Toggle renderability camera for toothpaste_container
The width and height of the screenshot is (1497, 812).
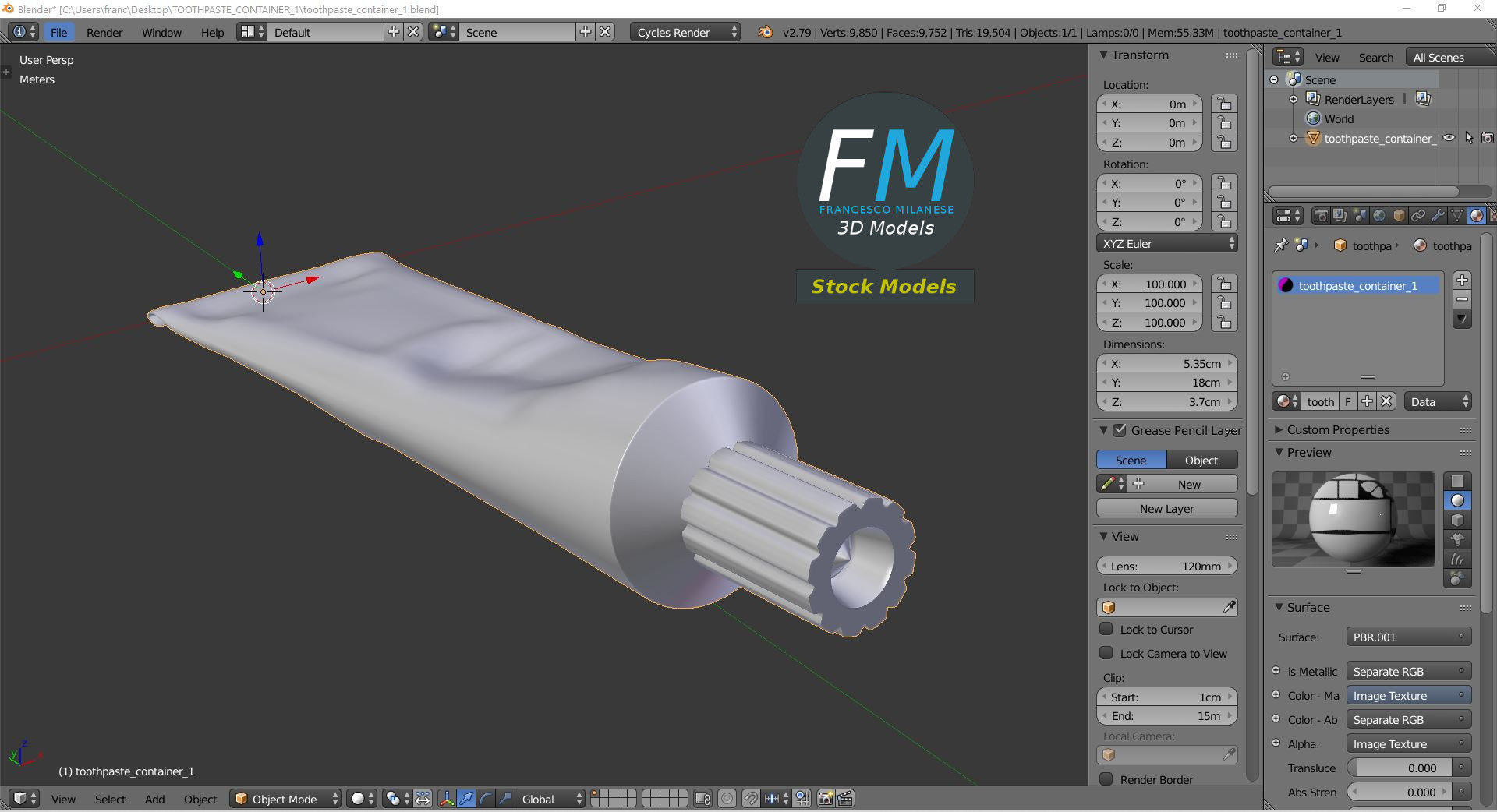click(x=1488, y=138)
